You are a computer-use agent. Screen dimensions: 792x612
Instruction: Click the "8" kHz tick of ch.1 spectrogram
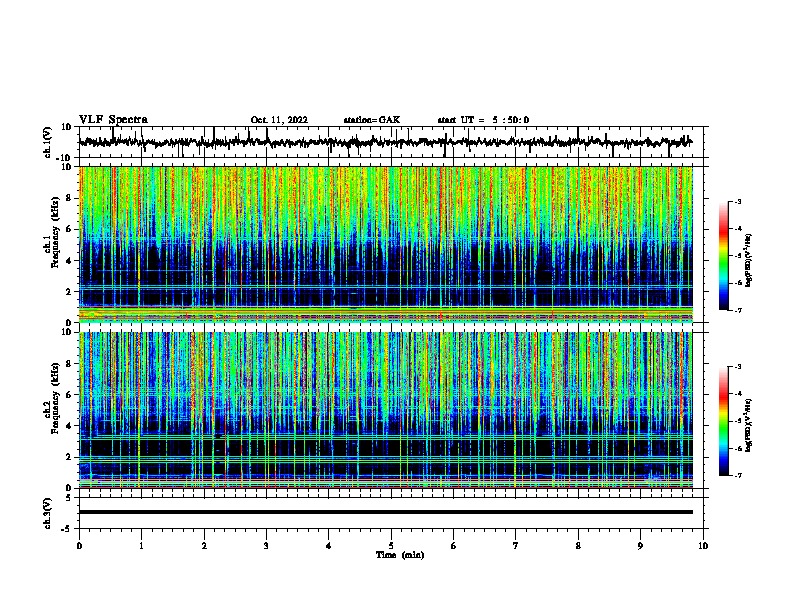point(69,198)
